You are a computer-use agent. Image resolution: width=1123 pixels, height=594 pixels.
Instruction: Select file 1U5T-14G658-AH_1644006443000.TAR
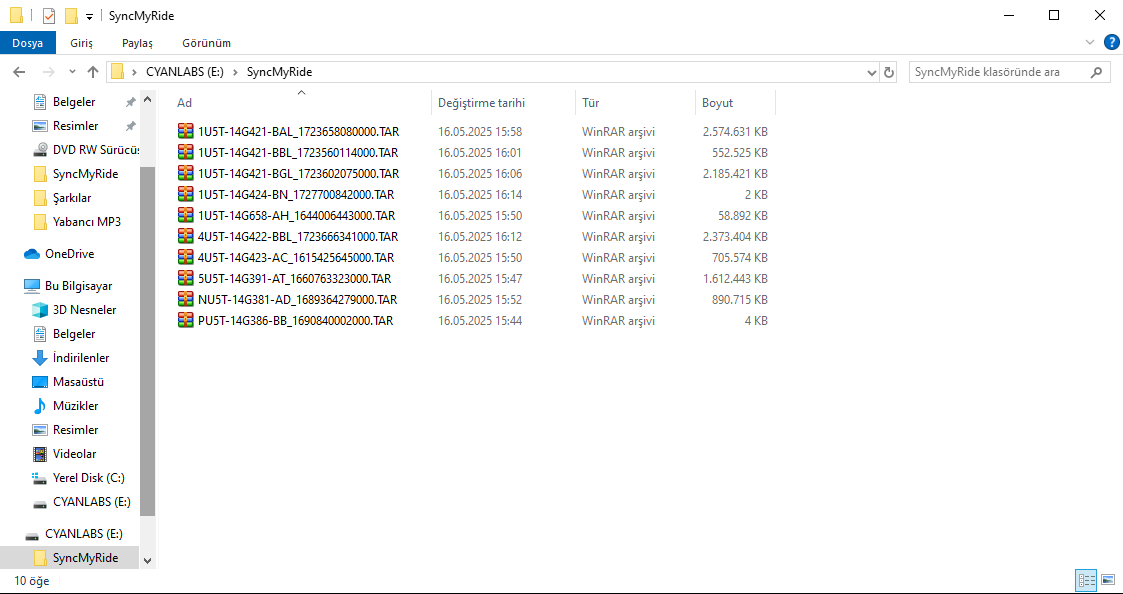point(297,215)
